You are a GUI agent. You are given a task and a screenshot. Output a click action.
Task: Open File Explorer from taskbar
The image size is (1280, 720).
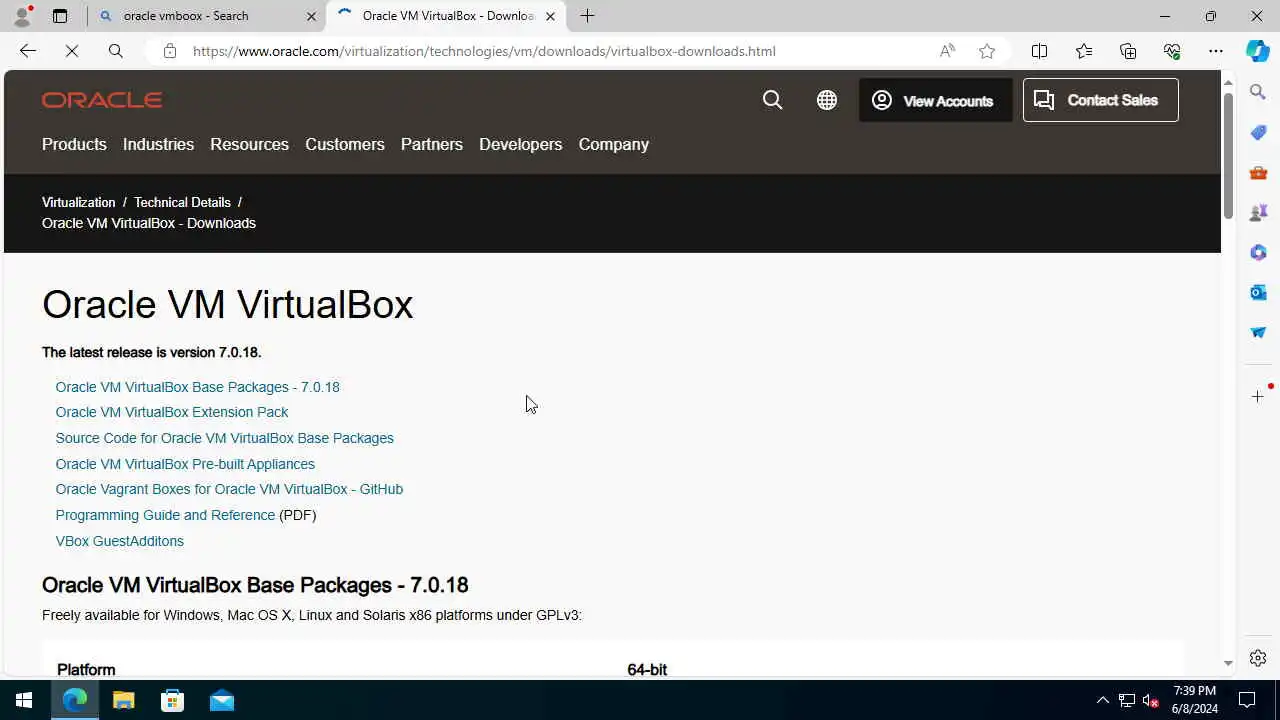click(x=124, y=700)
